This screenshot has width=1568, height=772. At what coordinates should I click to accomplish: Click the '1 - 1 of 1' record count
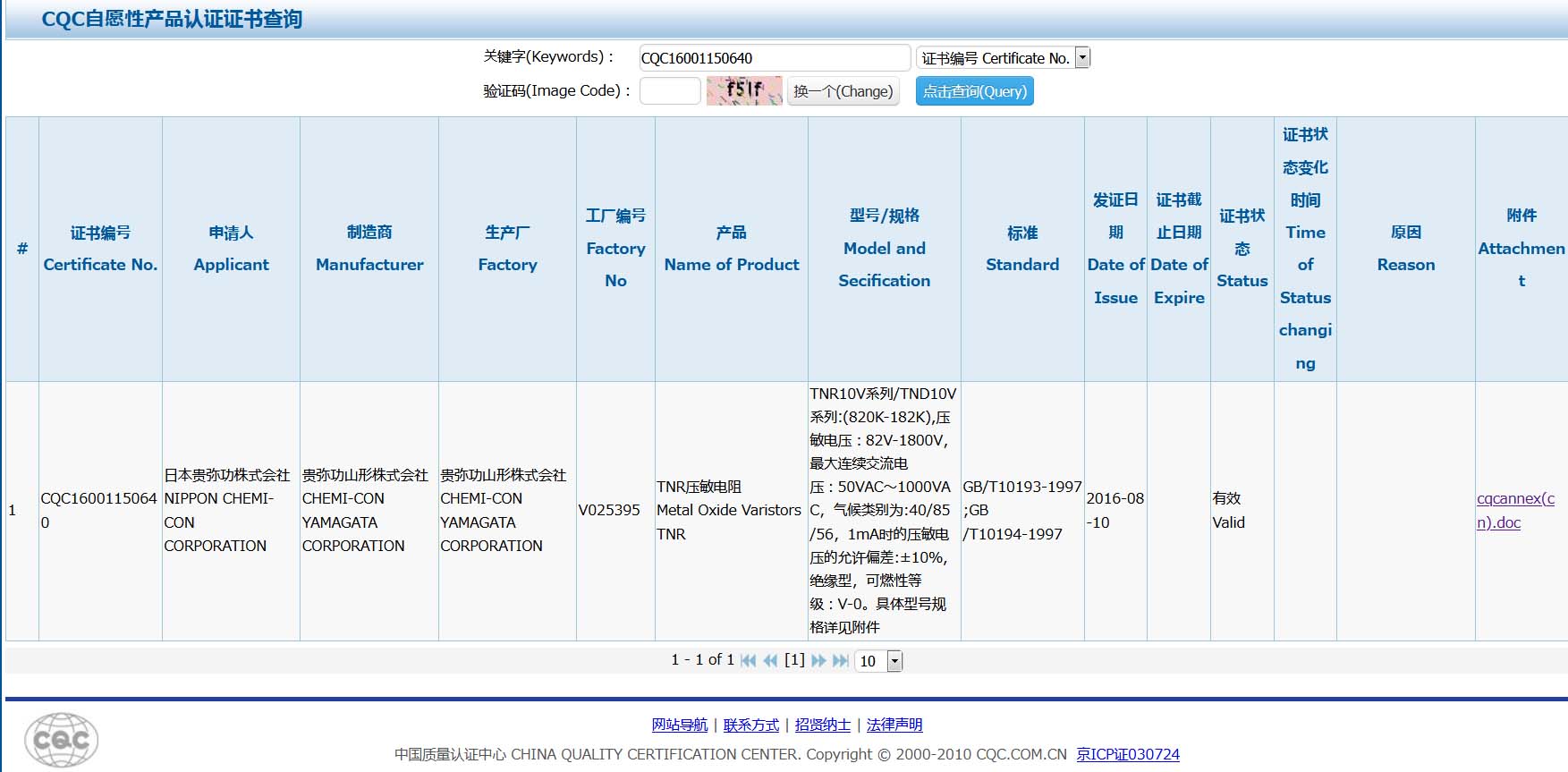702,660
